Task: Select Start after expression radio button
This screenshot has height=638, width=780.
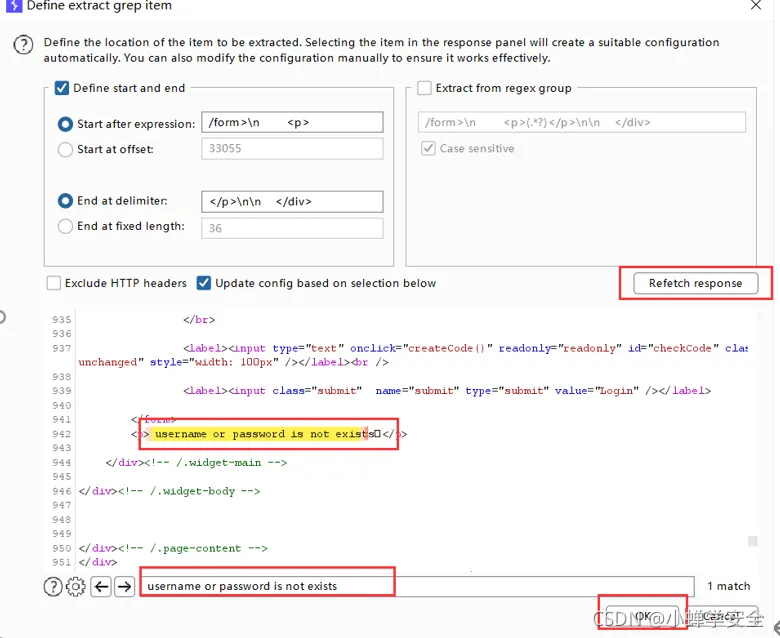Action: pos(65,124)
